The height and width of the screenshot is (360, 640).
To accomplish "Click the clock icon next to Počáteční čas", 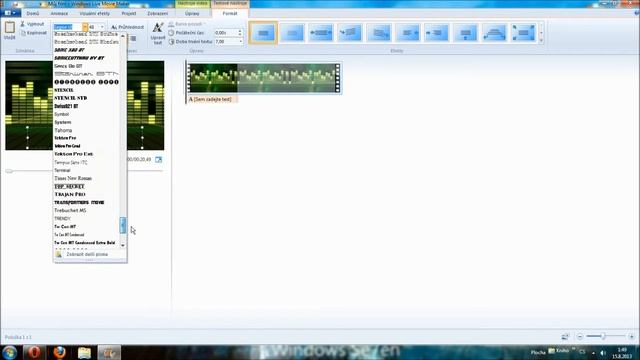I will [x=171, y=33].
